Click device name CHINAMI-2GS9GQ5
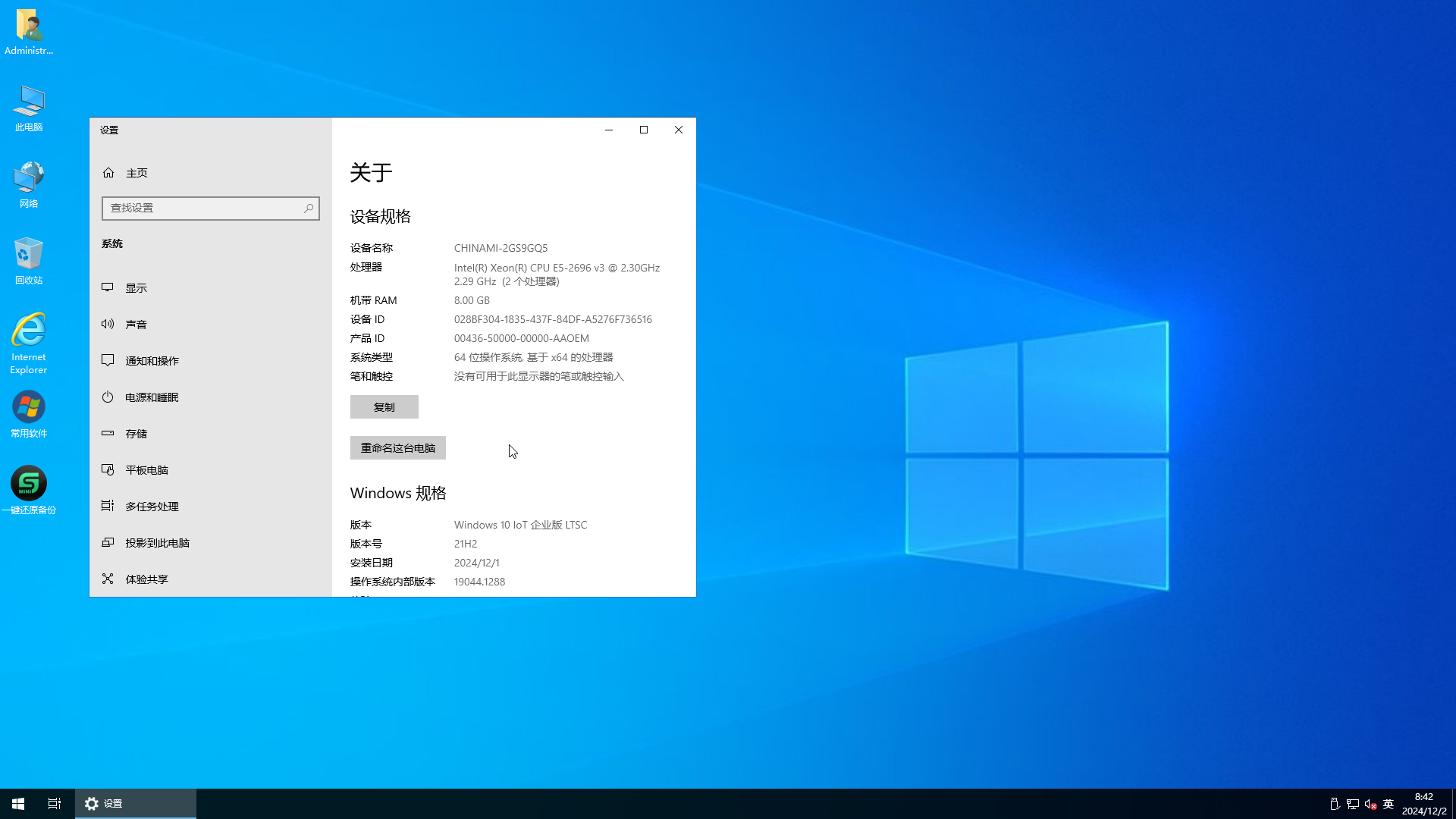The width and height of the screenshot is (1456, 819). (500, 248)
